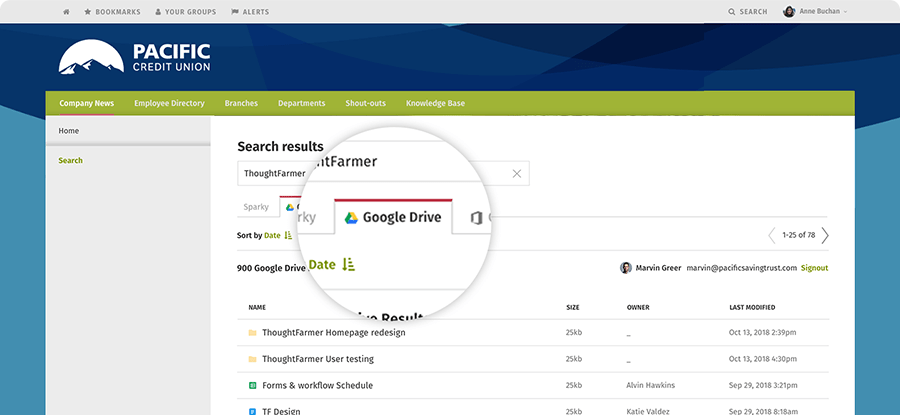This screenshot has width=900, height=415.
Task: Click document icon for TF Design
Action: tap(252, 412)
